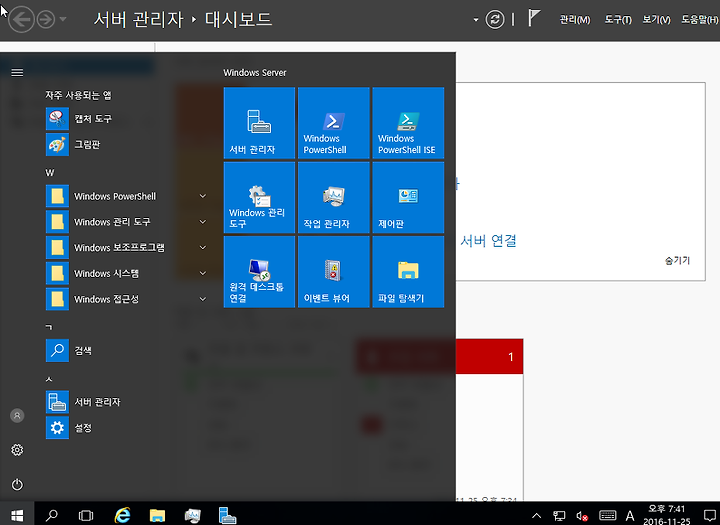Open the 관리(M) menu
Screen dimensions: 720x525
tap(574, 20)
